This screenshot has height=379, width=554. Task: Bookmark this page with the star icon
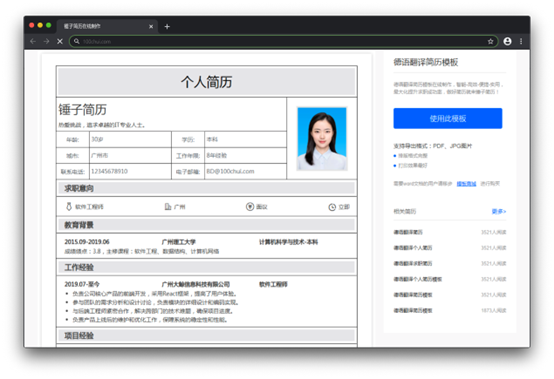click(x=490, y=41)
